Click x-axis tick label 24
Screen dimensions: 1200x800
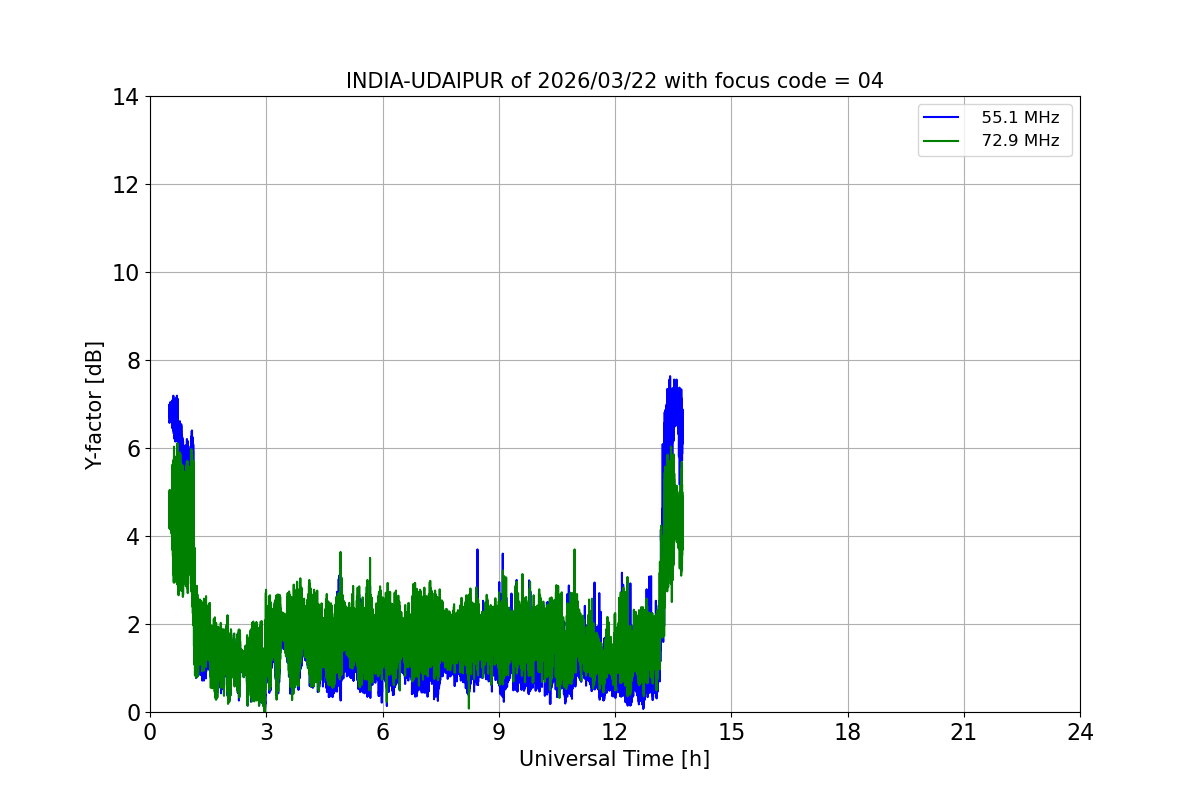tap(1080, 733)
